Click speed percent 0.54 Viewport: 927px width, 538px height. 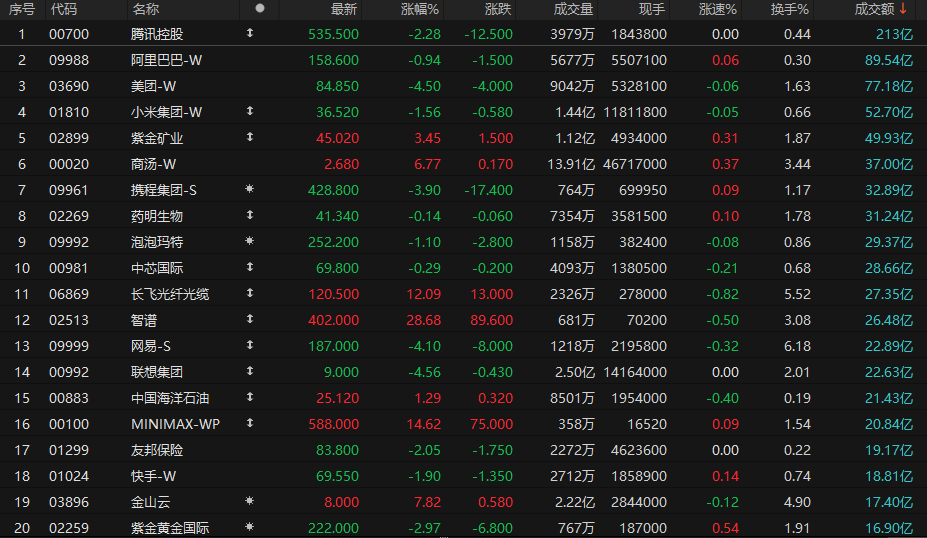click(725, 528)
